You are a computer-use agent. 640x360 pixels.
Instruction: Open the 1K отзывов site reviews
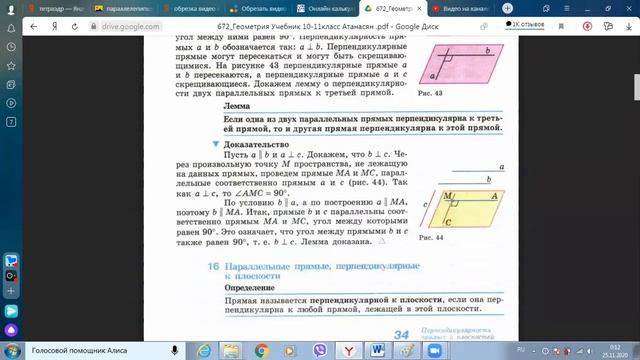pyautogui.click(x=524, y=25)
